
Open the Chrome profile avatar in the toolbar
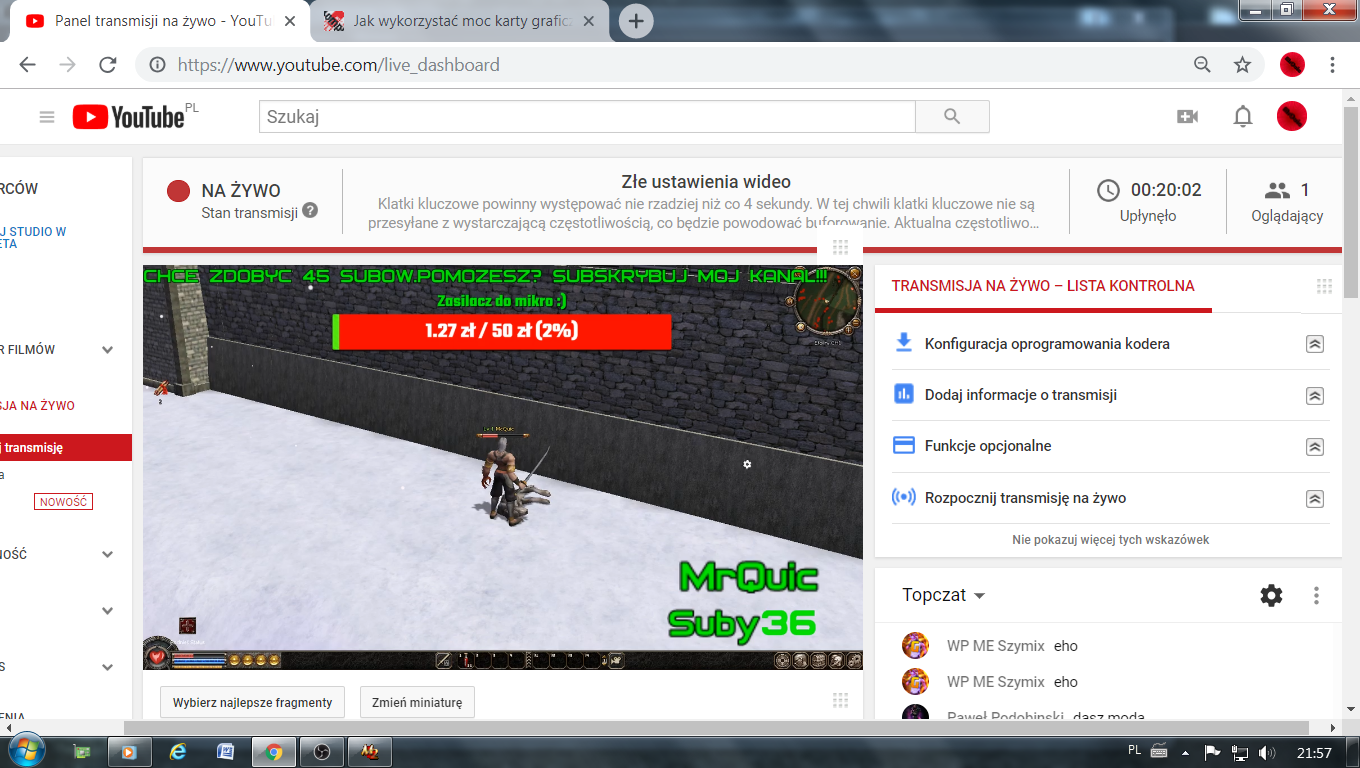(1292, 65)
